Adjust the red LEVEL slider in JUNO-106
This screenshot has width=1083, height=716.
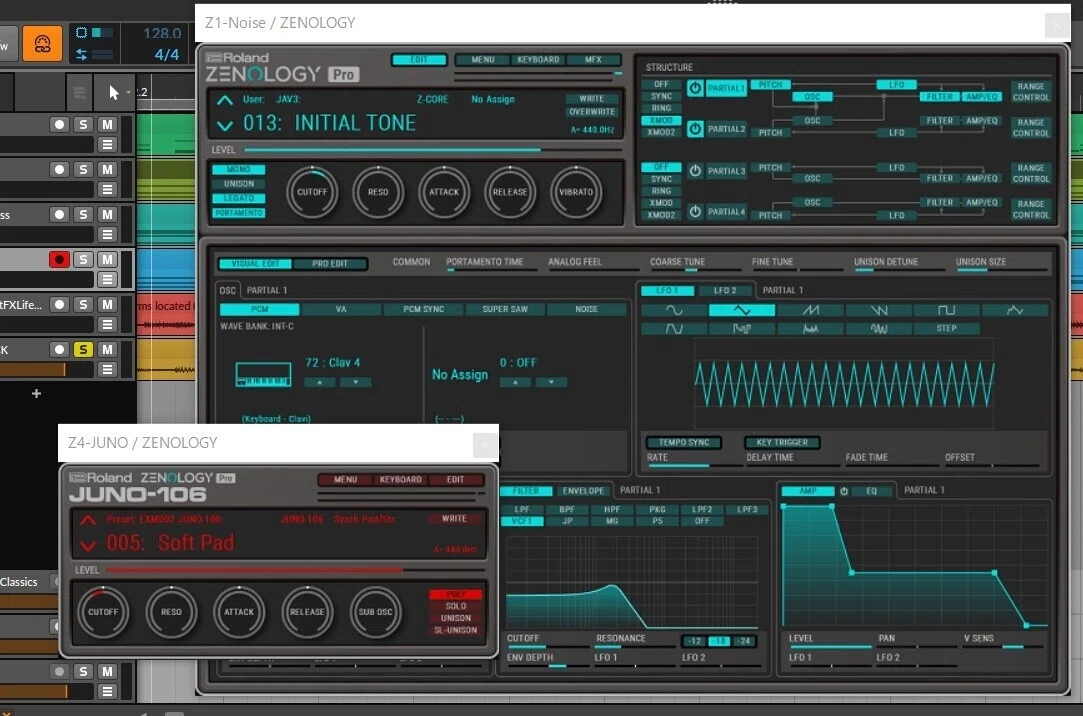coord(296,570)
